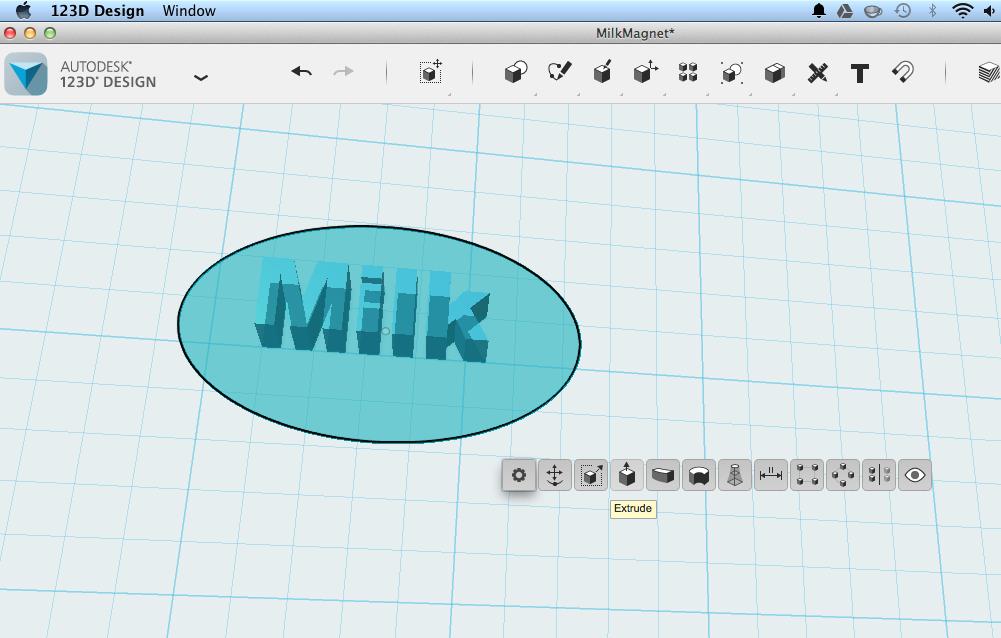The width and height of the screenshot is (1001, 638).
Task: Select the 3D Milk text object
Action: 372,309
